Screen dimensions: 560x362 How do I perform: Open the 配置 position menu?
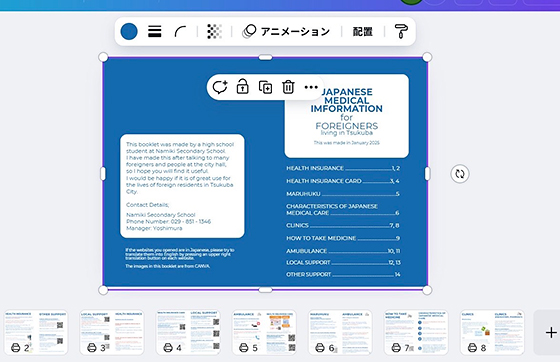[x=362, y=31]
